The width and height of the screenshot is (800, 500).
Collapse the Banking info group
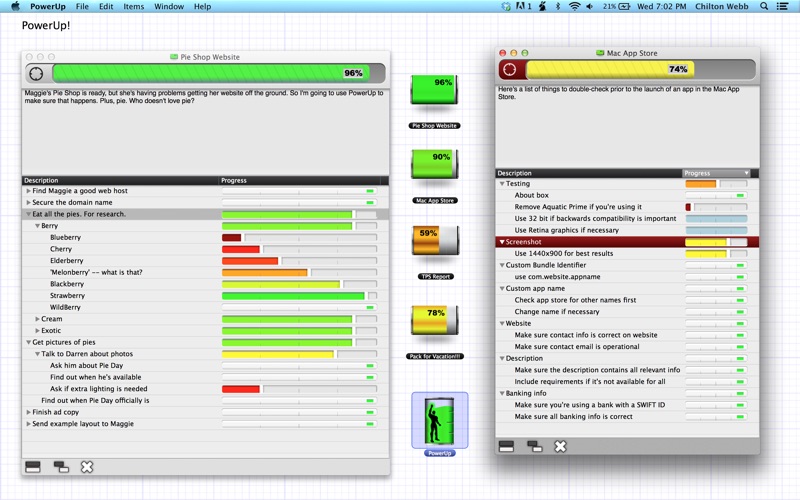pyautogui.click(x=502, y=393)
